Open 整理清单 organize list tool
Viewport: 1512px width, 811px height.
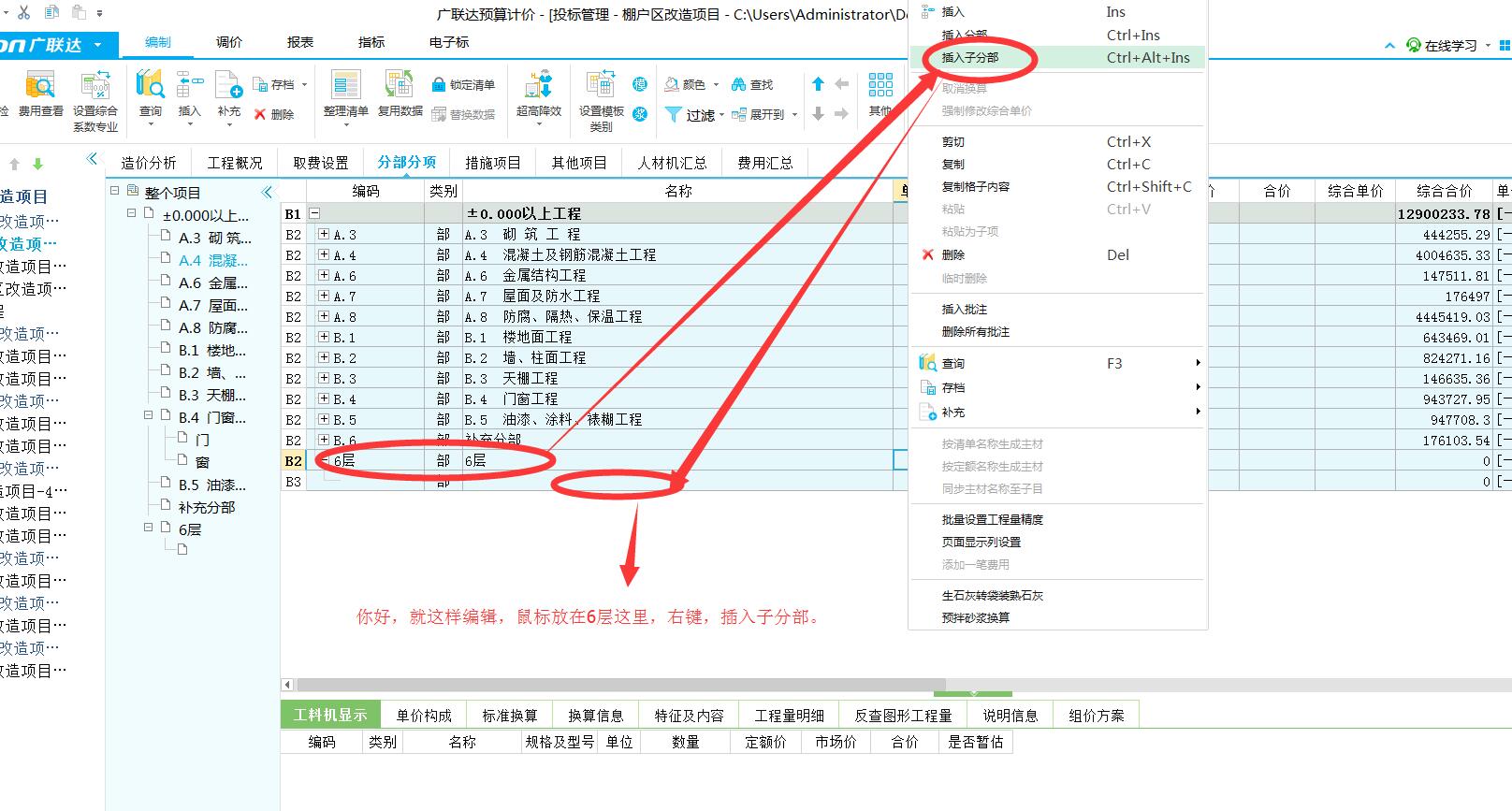click(x=346, y=96)
